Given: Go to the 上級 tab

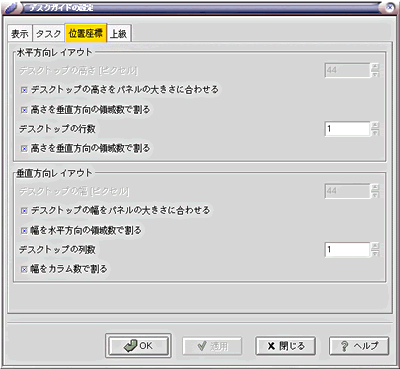Looking at the screenshot, I should 119,33.
